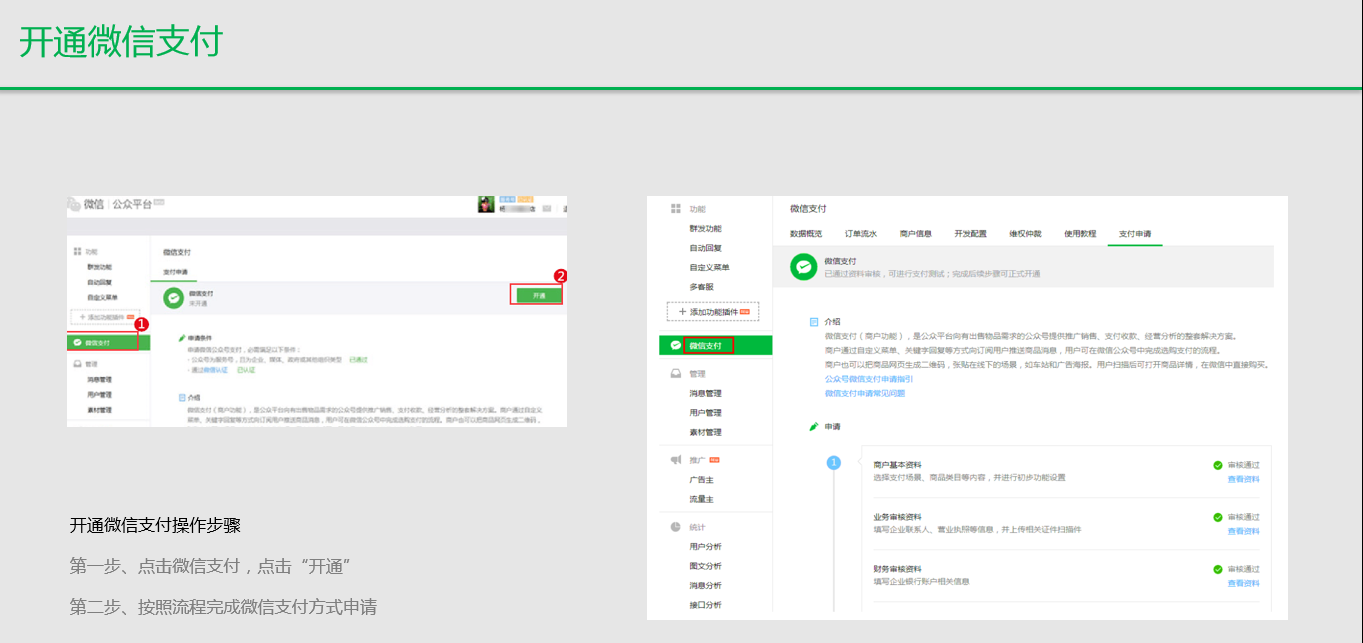Screen dimensions: 1363x643
Task: Click 查看资料 for 商户基本资料
Action: click(1244, 479)
